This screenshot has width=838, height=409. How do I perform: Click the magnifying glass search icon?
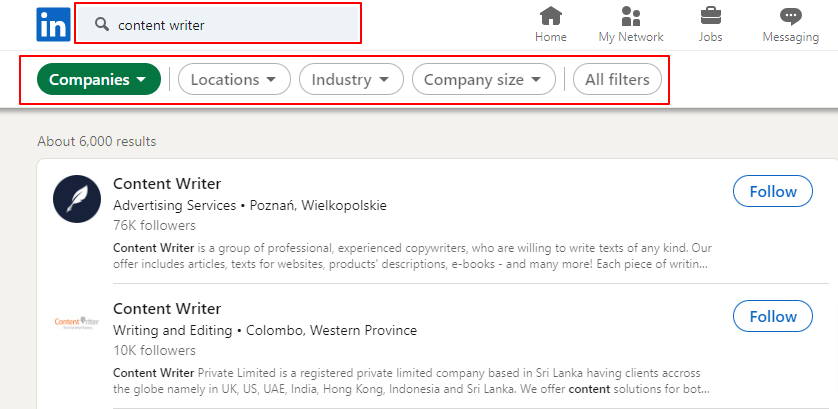point(102,25)
